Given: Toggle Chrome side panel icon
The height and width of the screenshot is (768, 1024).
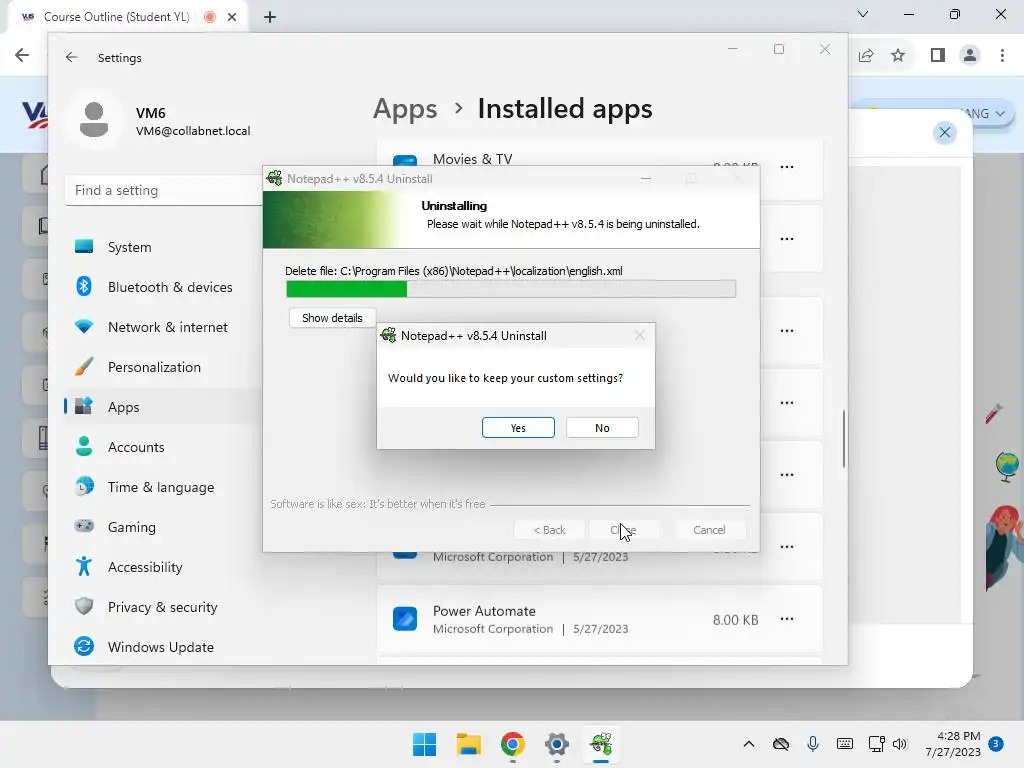Looking at the screenshot, I should (938, 56).
